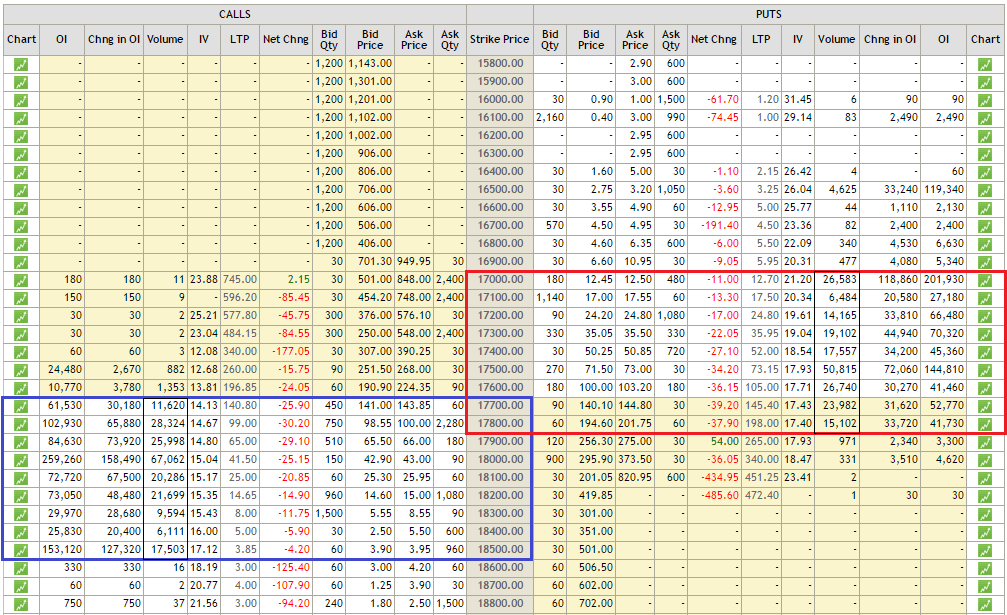Select puts ask price 820.95
Screen dimensions: 1007x615
point(635,477)
